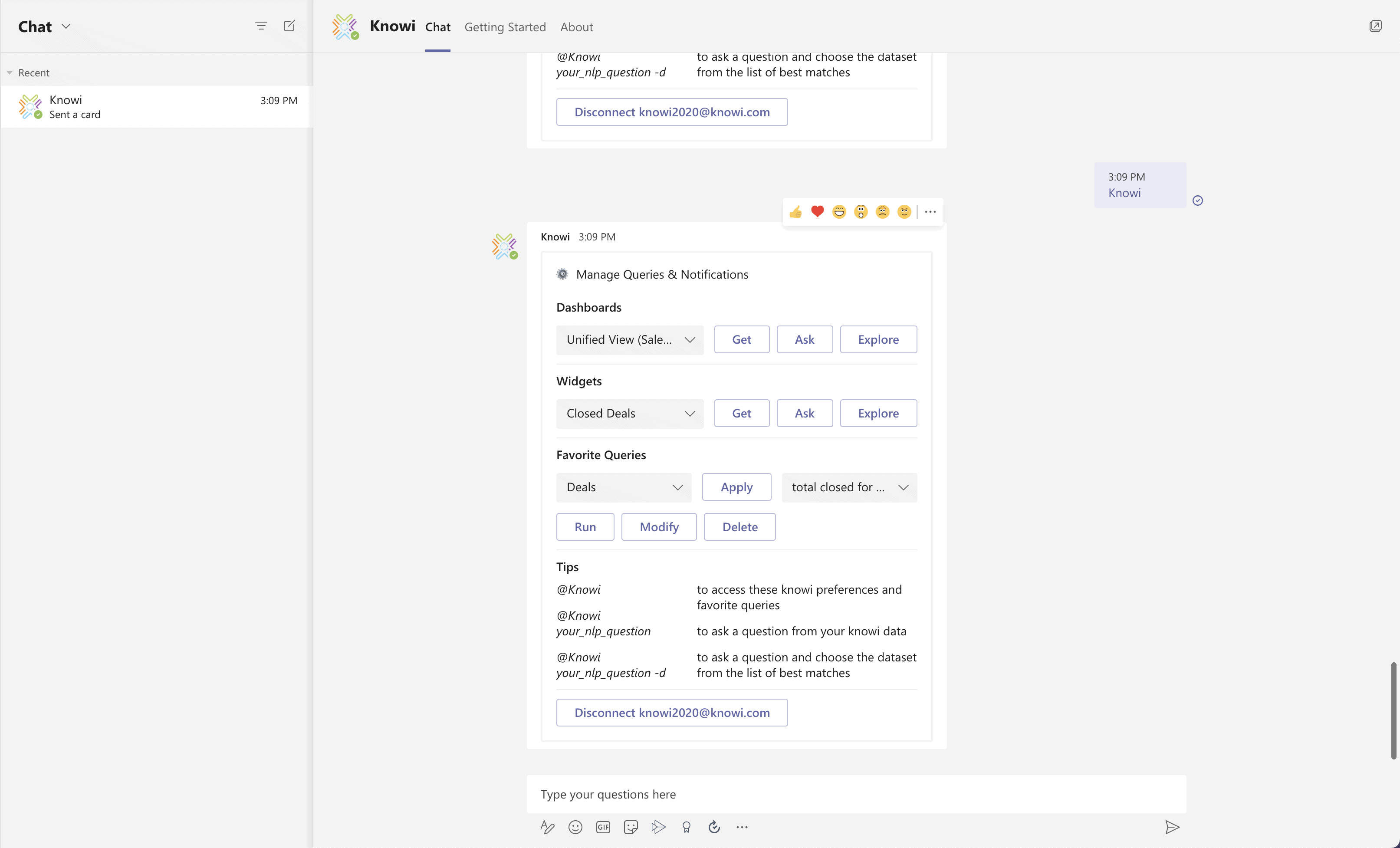Screen dimensions: 1400x848
Task: Click Explore button for Widgets
Action: tap(878, 413)
